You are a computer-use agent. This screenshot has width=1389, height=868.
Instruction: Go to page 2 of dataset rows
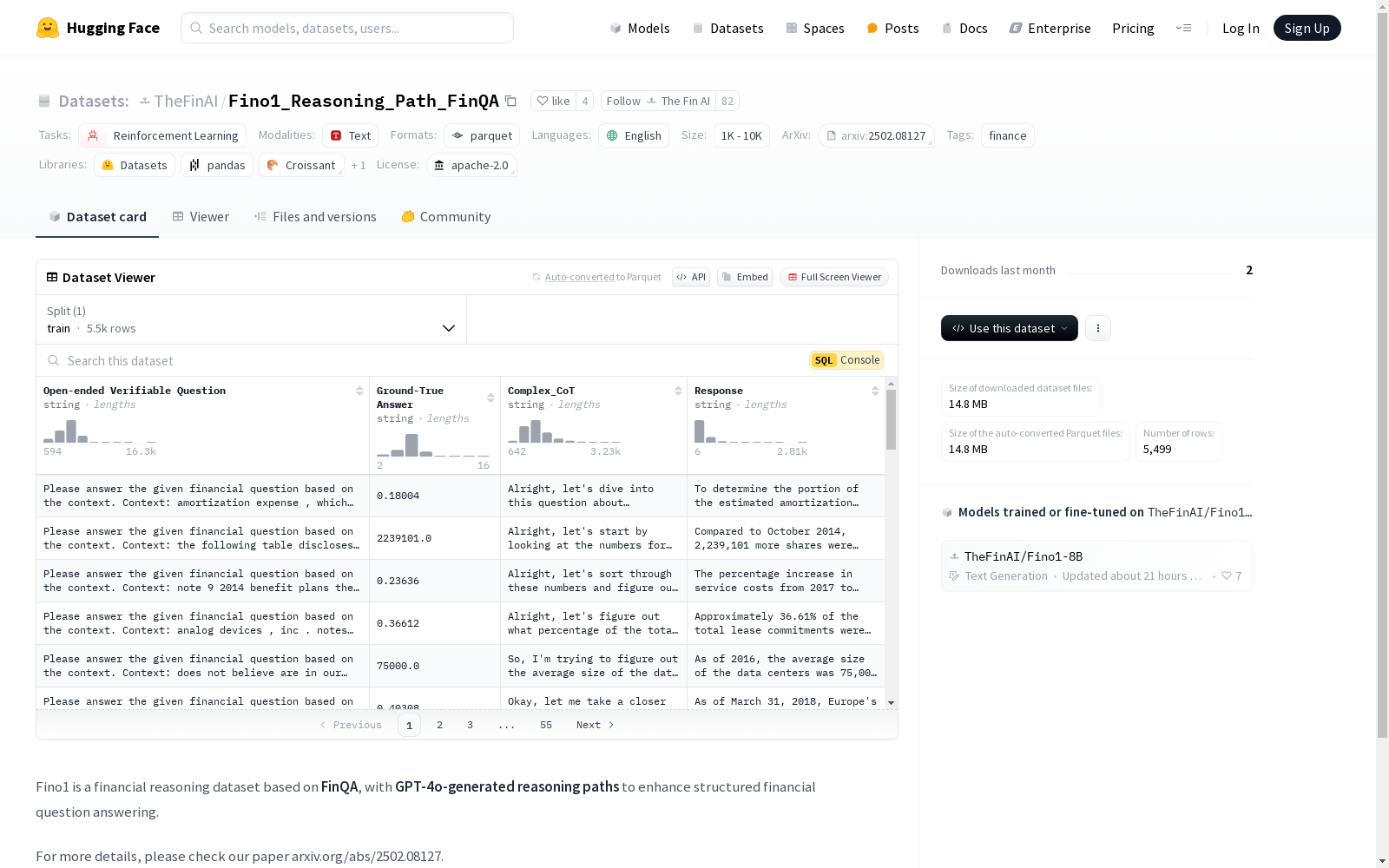click(x=439, y=725)
